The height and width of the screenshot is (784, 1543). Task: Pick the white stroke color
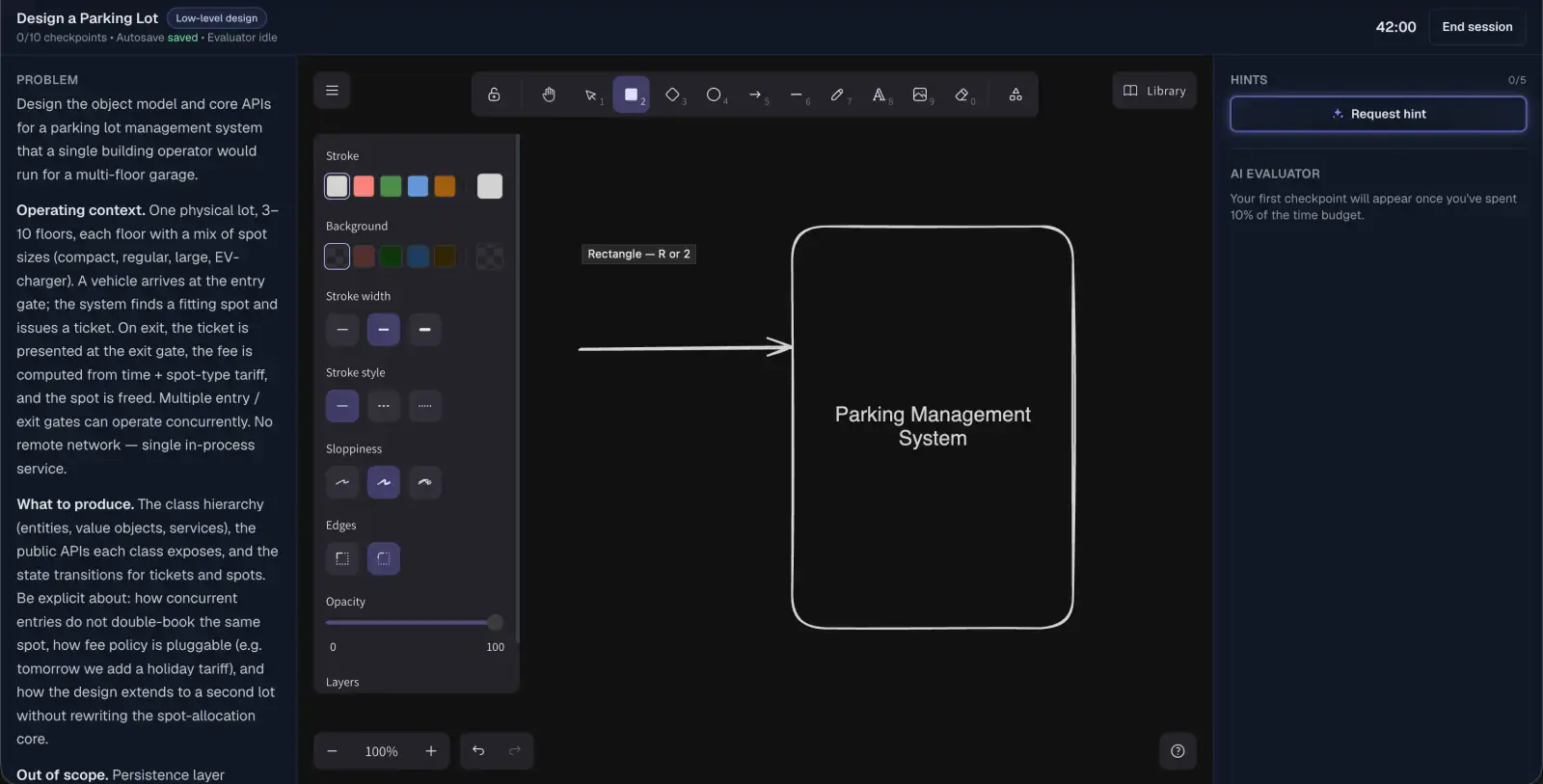click(x=337, y=186)
